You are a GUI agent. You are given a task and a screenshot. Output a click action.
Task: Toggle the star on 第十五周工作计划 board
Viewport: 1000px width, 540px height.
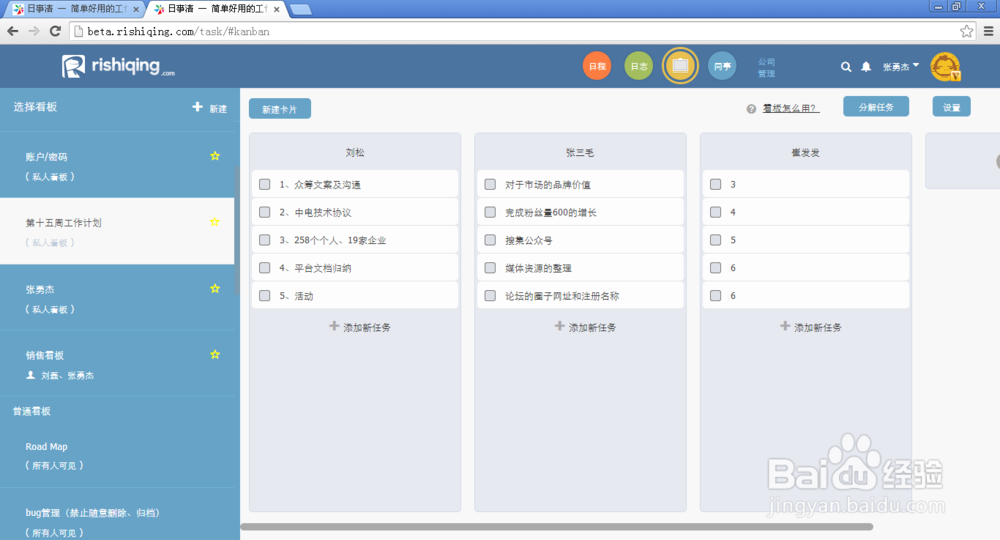(x=215, y=222)
